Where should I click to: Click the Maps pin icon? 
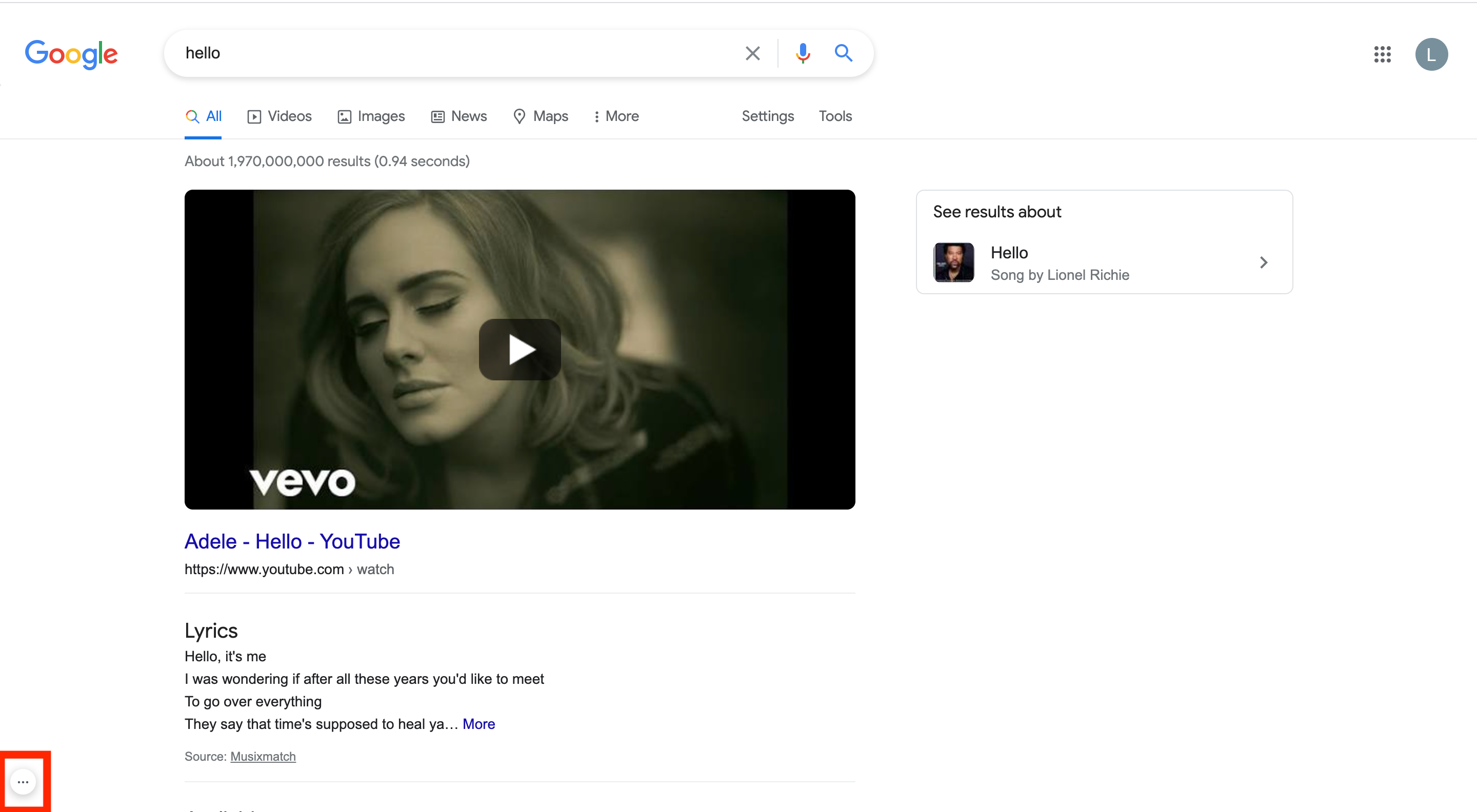pos(520,116)
